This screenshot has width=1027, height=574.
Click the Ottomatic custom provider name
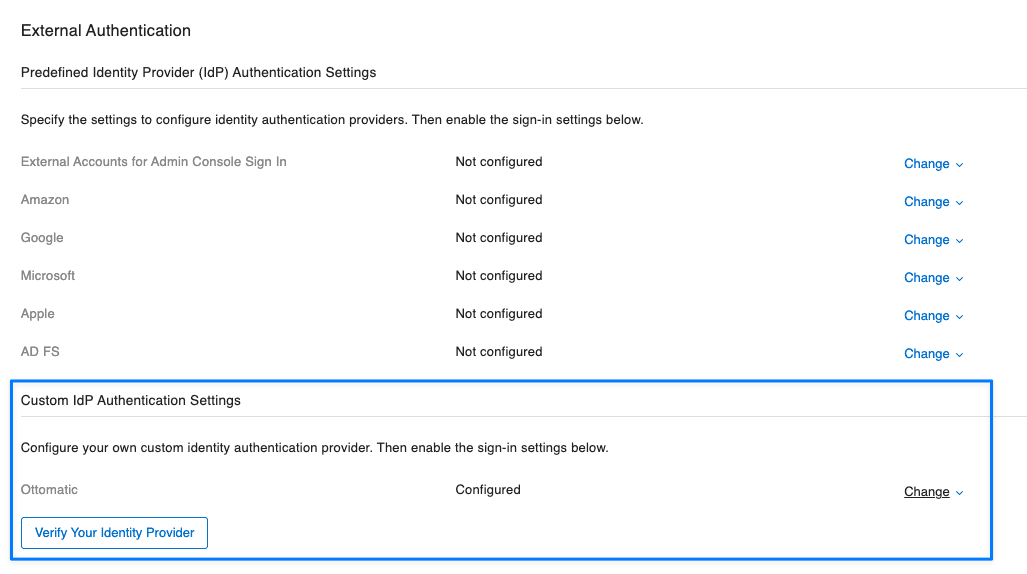click(49, 490)
